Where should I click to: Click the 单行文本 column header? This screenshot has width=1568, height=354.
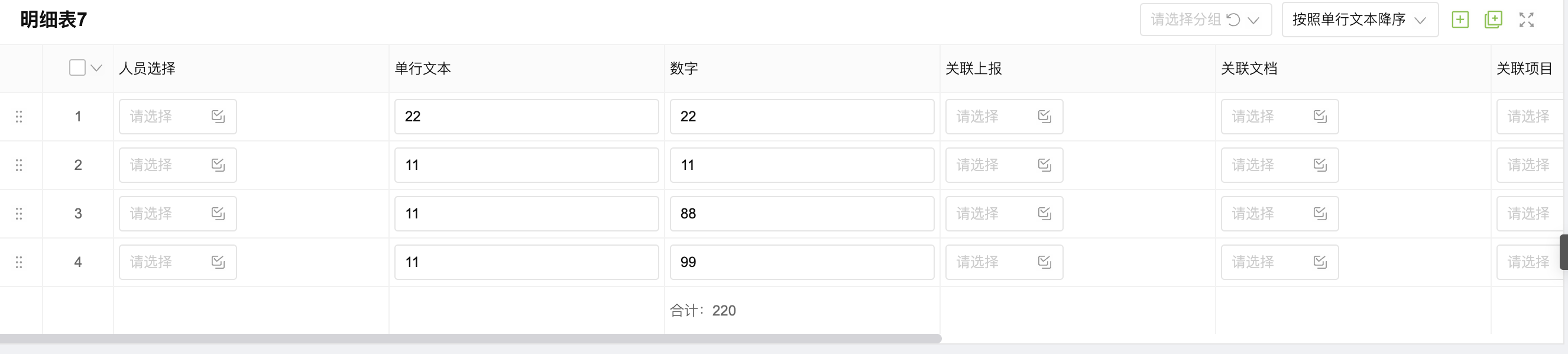[422, 68]
